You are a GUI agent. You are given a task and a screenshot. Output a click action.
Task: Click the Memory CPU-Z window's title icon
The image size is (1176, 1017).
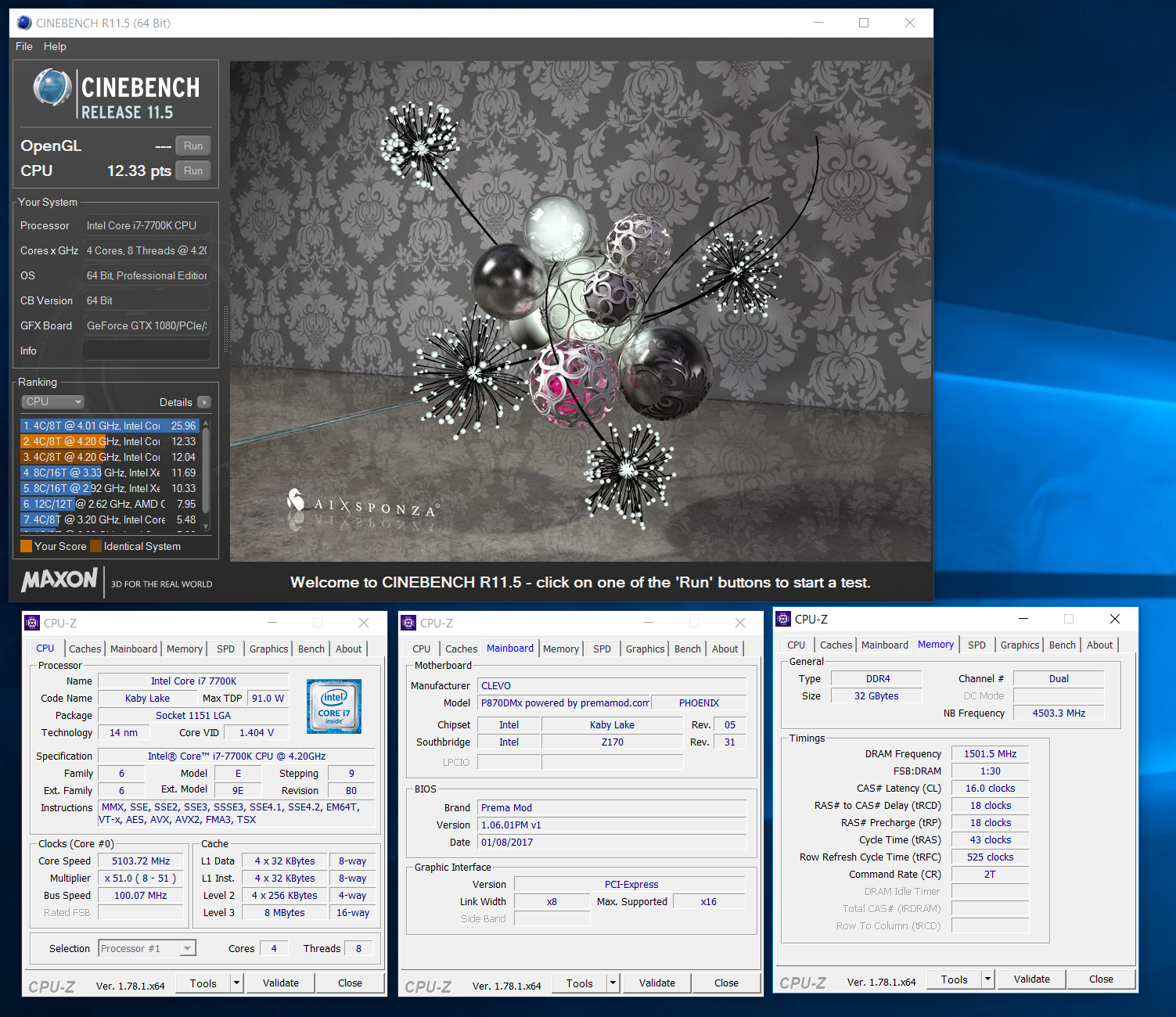(783, 619)
